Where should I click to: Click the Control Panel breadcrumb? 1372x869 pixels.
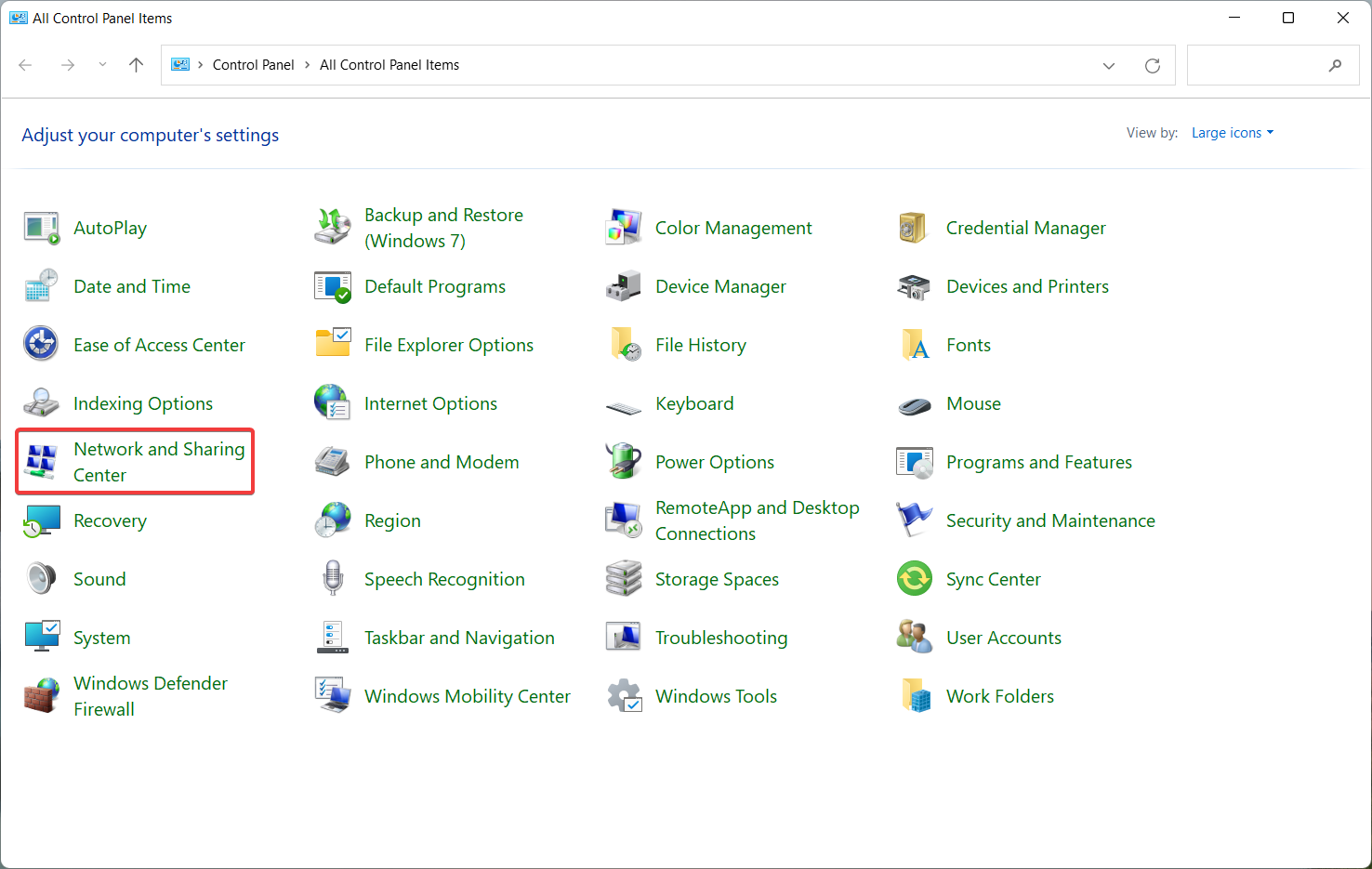tap(253, 65)
